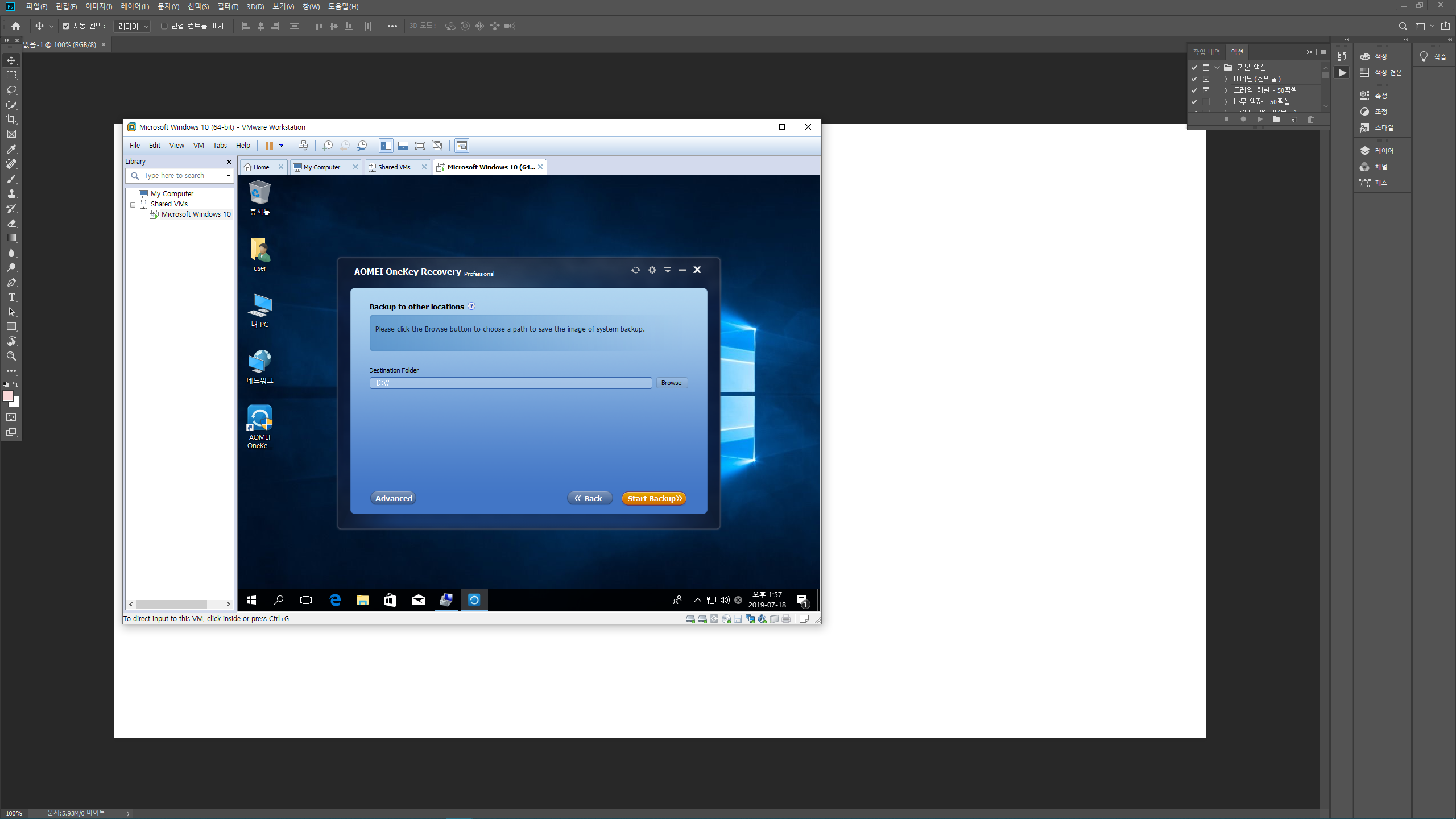The width and height of the screenshot is (1456, 819).
Task: Select the Eraser tool
Action: tap(11, 223)
